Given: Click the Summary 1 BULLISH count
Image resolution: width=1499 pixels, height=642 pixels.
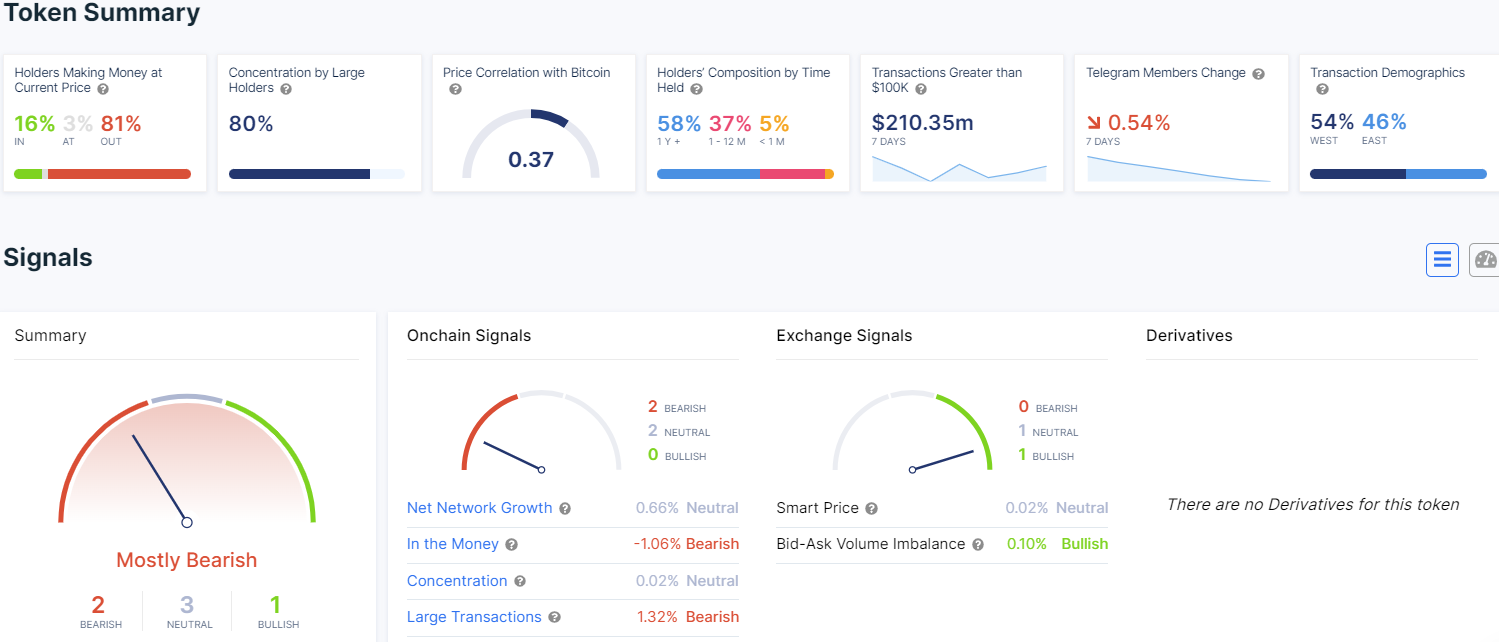Looking at the screenshot, I should pos(276,604).
